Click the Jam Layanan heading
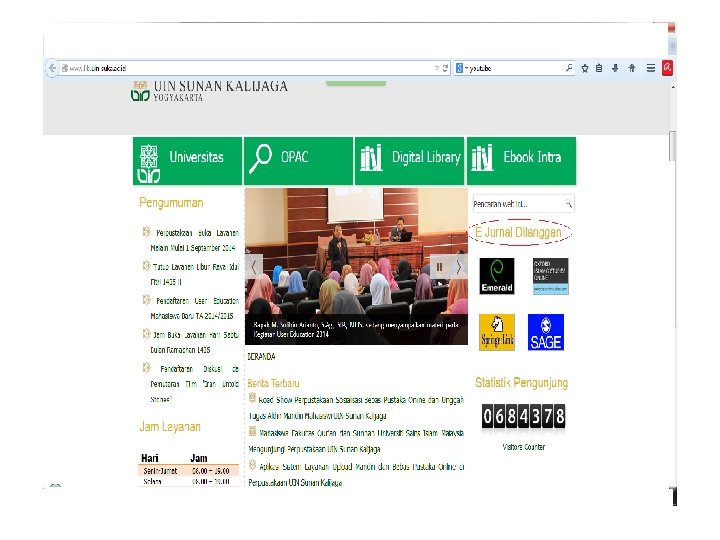This screenshot has width=720, height=540. [170, 428]
